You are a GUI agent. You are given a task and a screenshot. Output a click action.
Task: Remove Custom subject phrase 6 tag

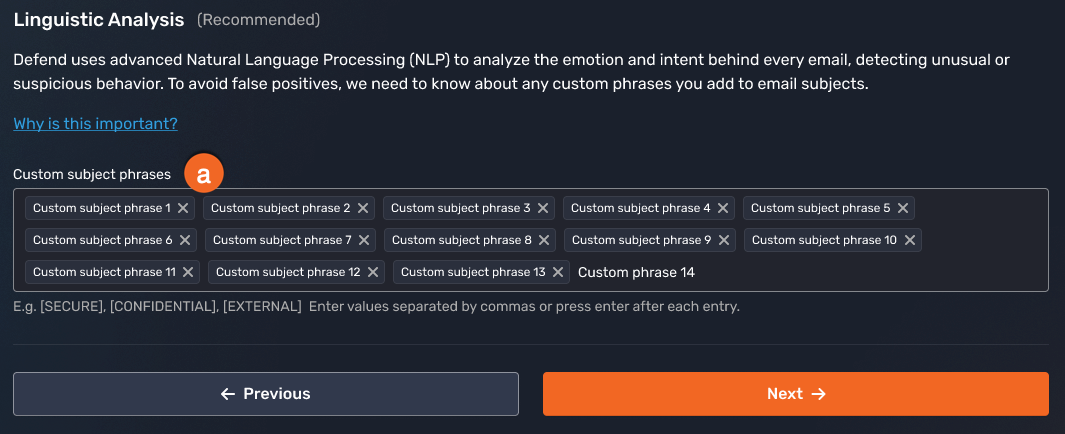coord(185,240)
